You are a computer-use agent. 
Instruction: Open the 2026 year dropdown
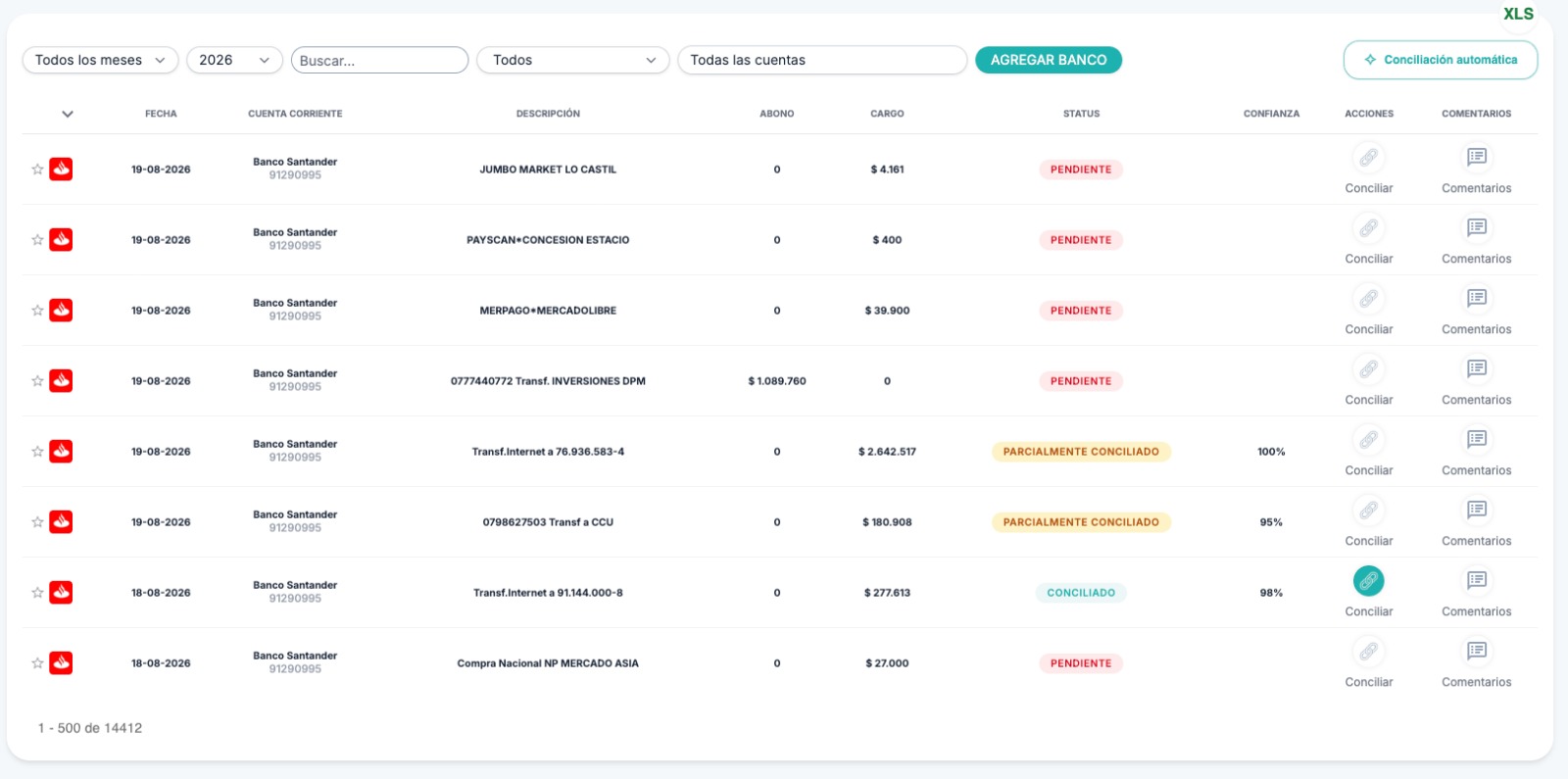click(234, 60)
